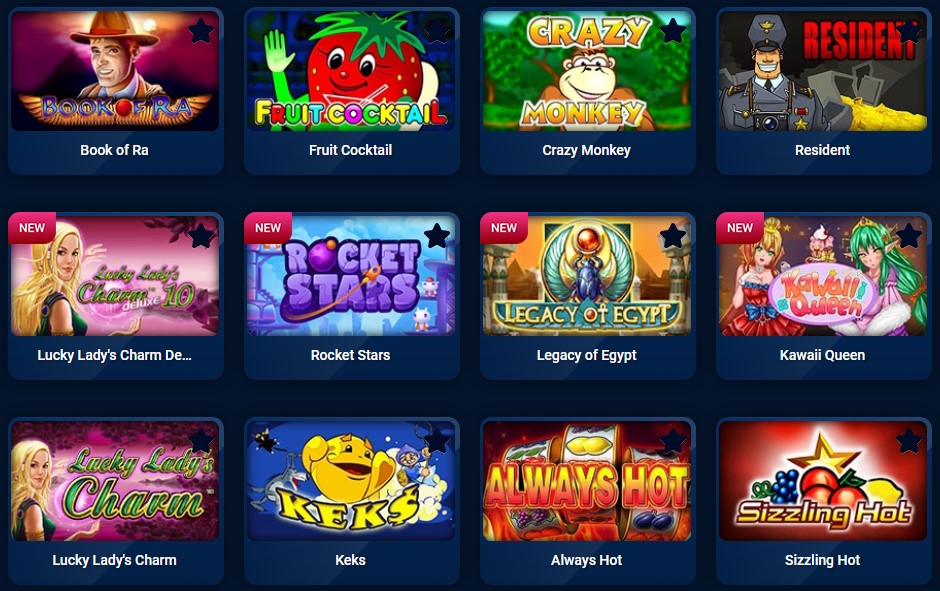
Task: Add Rocket Stars to favorites star
Action: click(437, 236)
